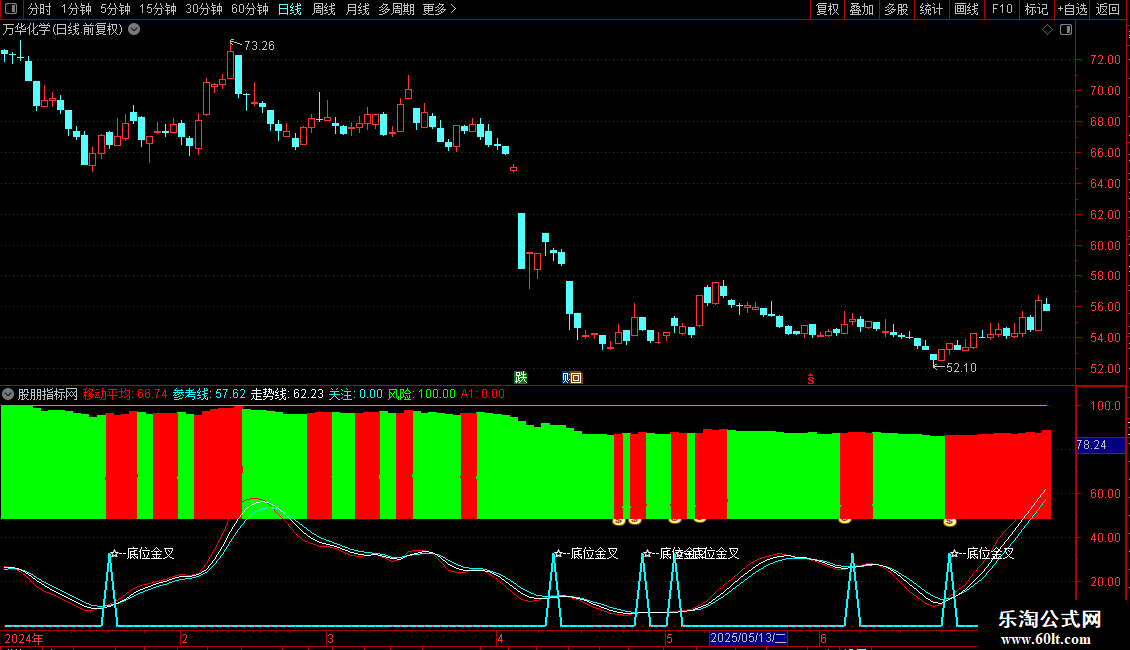Viewport: 1130px width, 650px height.
Task: Click the 叠加 overlay button
Action: coord(862,9)
